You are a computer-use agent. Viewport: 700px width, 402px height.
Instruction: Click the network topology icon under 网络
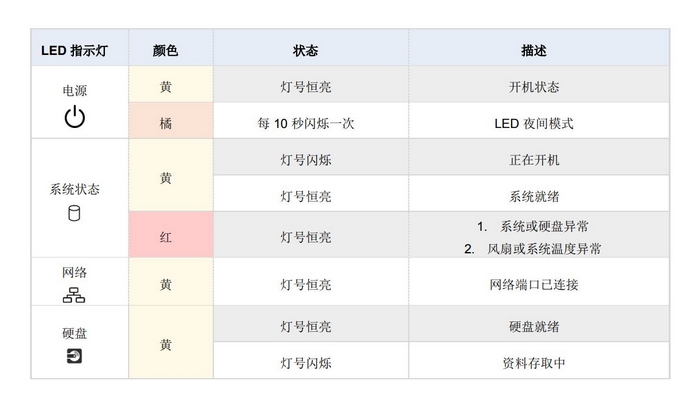click(74, 295)
